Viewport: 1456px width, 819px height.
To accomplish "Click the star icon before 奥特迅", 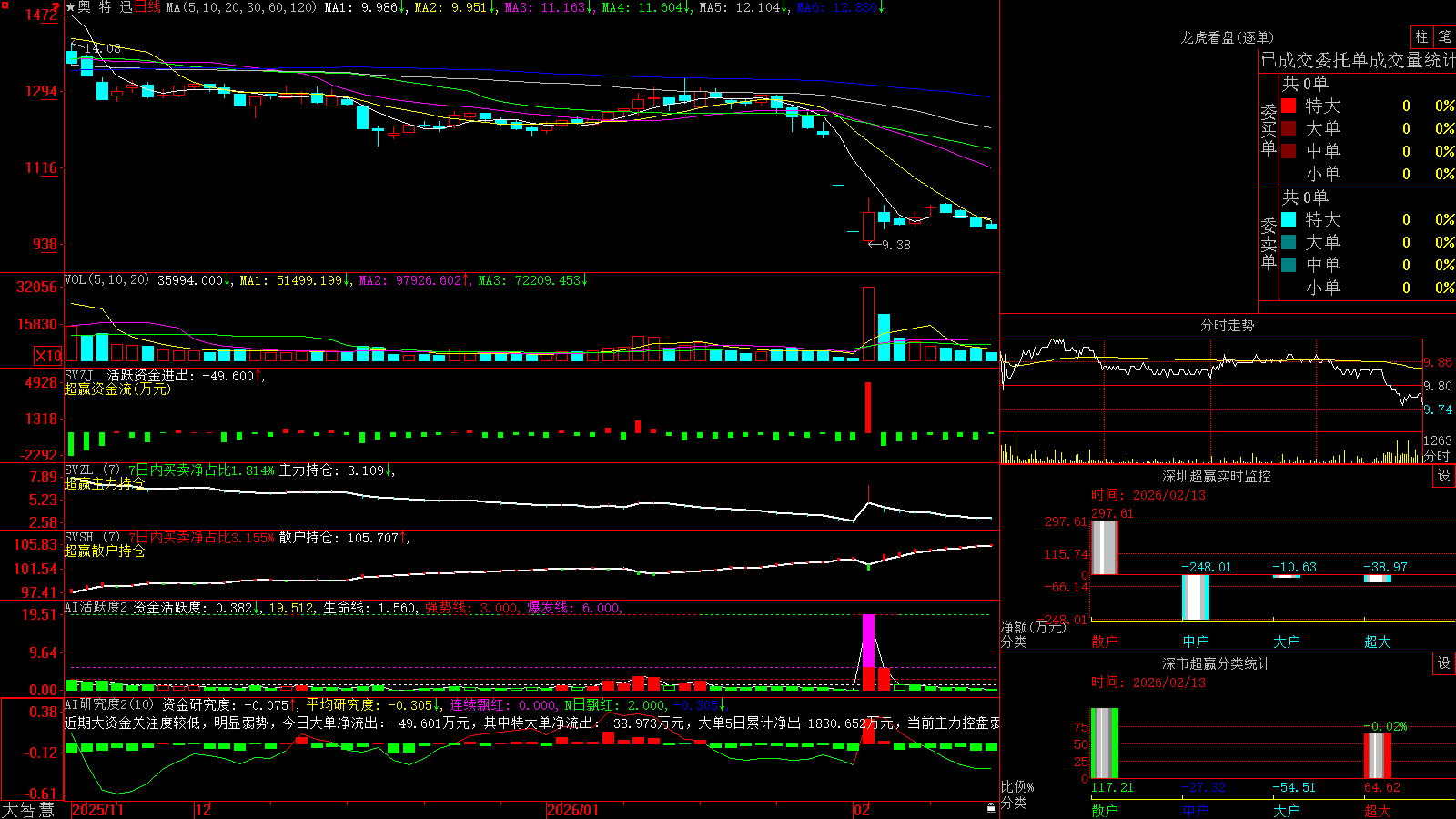I will [x=71, y=7].
